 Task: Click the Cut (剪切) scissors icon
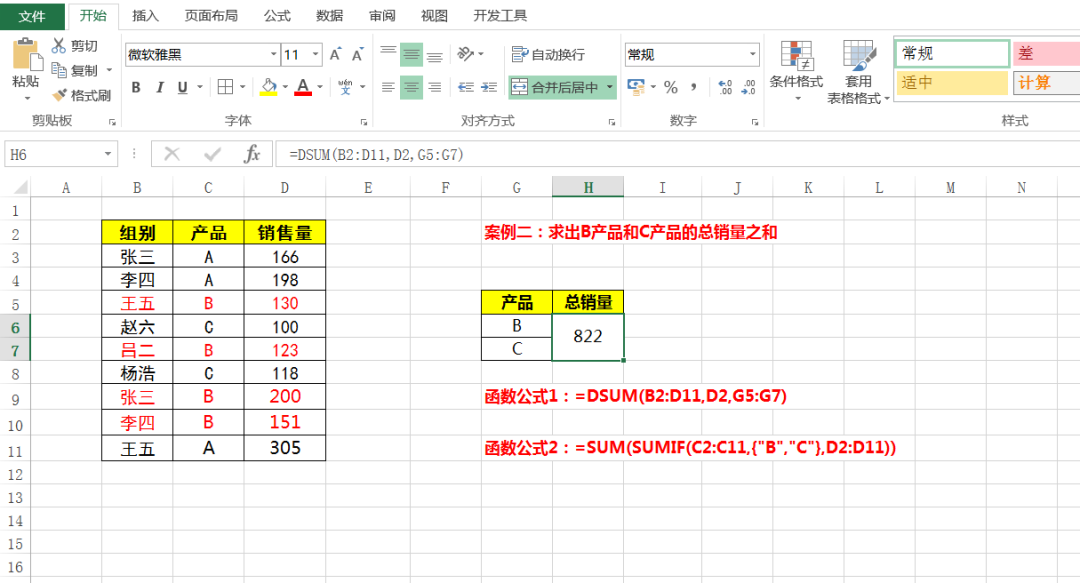[59, 46]
